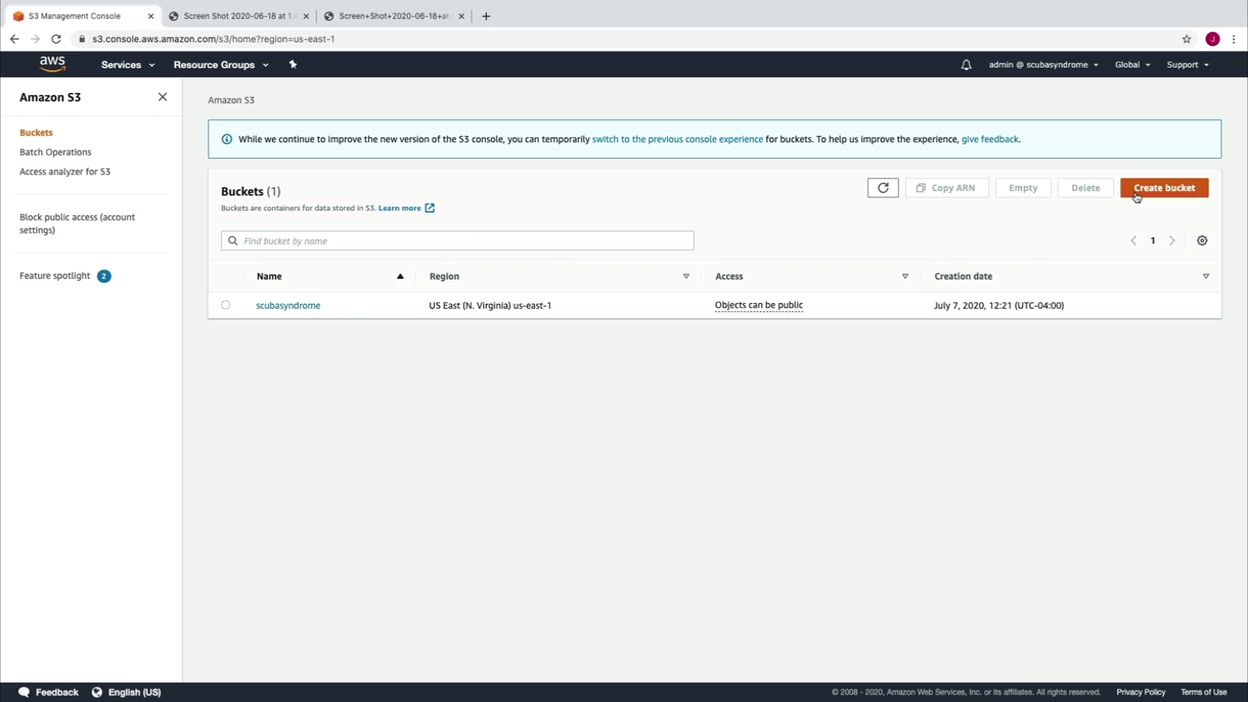This screenshot has width=1248, height=702.
Task: Select Buckets in the sidebar
Action: pos(36,132)
